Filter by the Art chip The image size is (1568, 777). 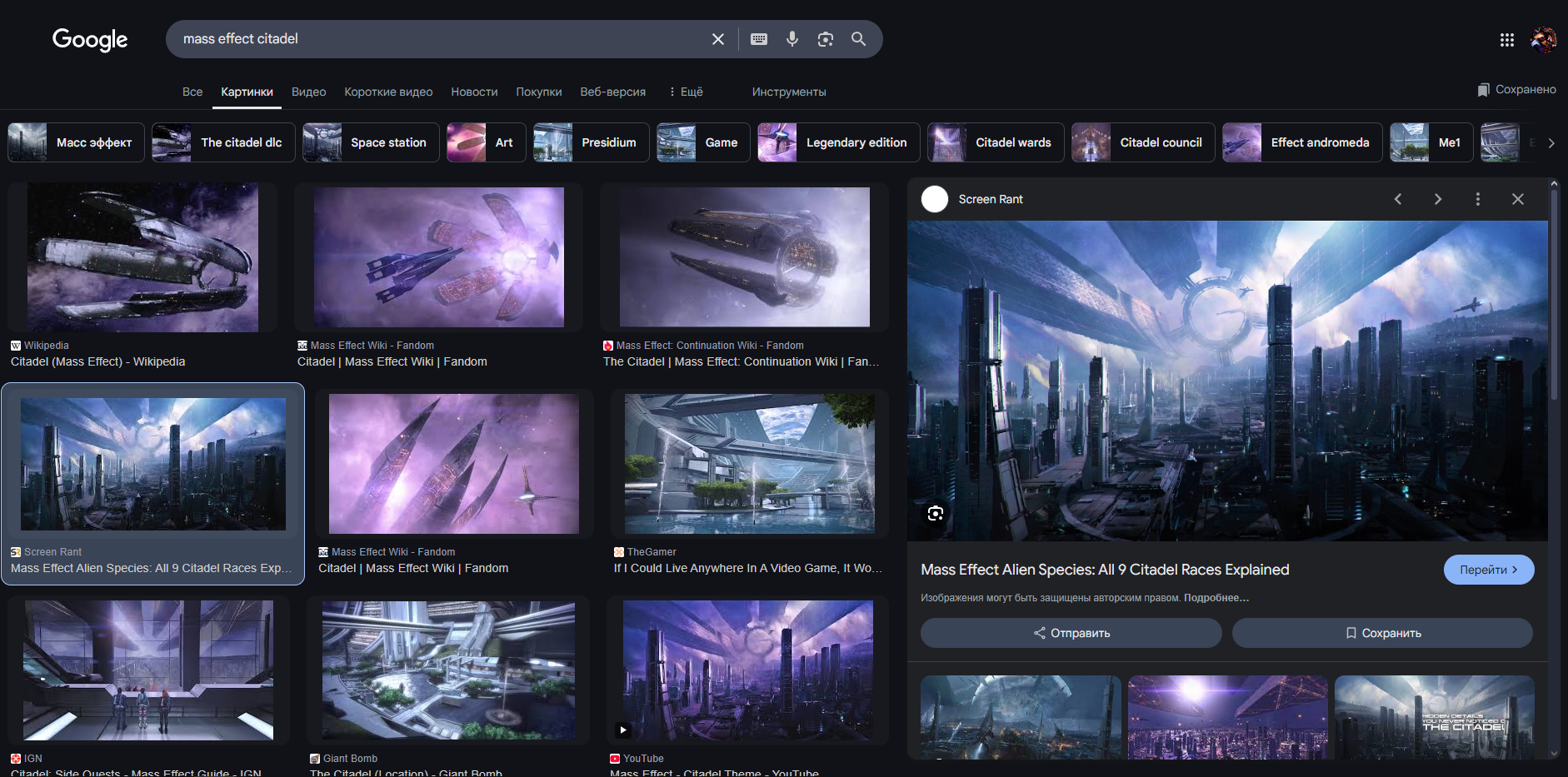(x=486, y=142)
